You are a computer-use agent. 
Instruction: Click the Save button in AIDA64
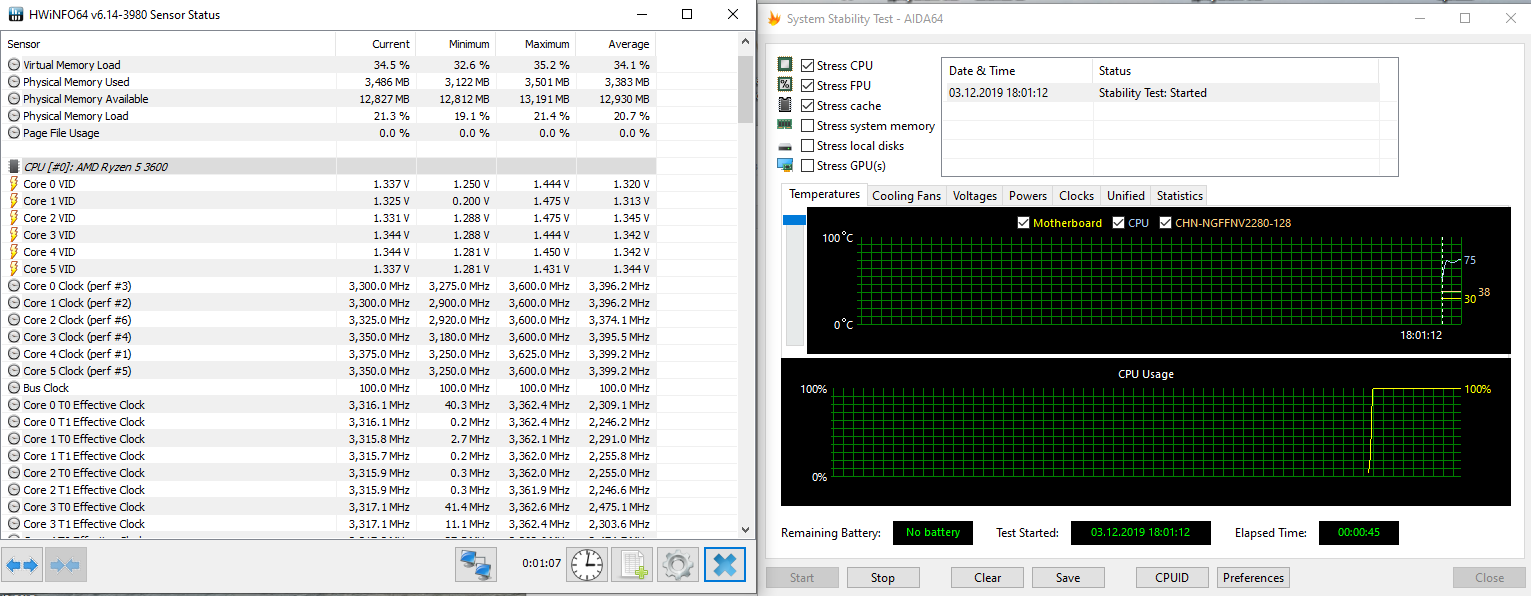[1068, 578]
